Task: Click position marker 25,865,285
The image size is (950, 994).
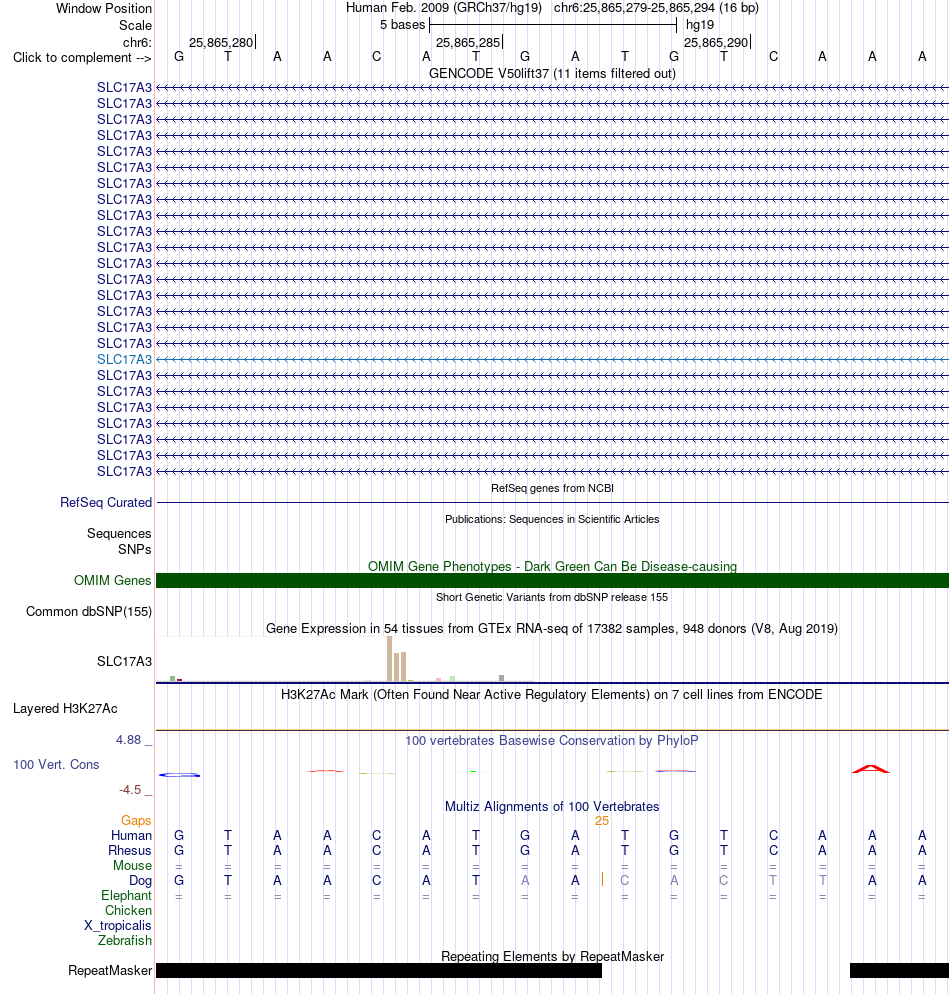Action: (x=468, y=42)
